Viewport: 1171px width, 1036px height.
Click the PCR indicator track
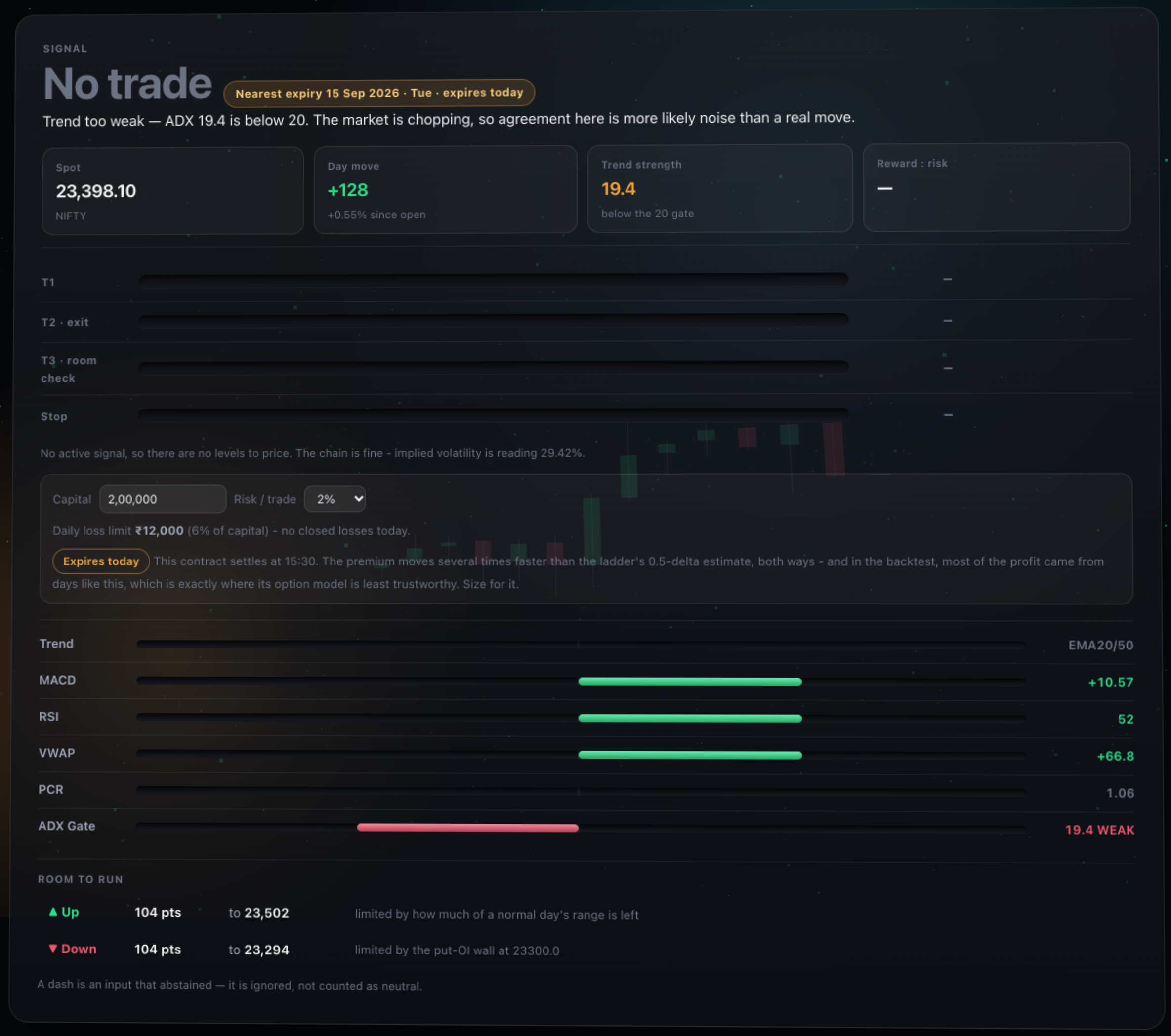581,791
